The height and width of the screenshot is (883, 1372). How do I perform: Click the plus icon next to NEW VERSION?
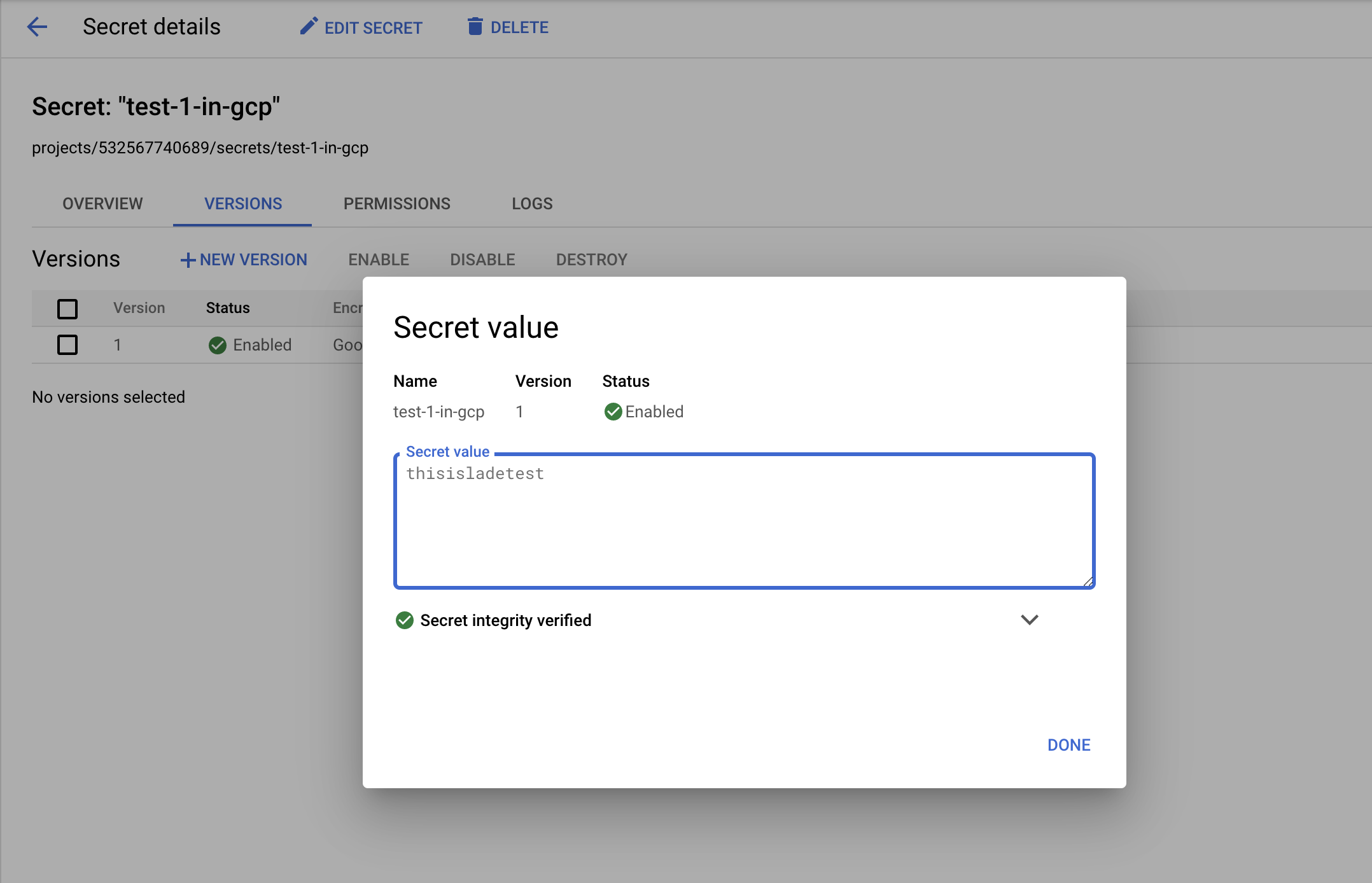click(188, 260)
